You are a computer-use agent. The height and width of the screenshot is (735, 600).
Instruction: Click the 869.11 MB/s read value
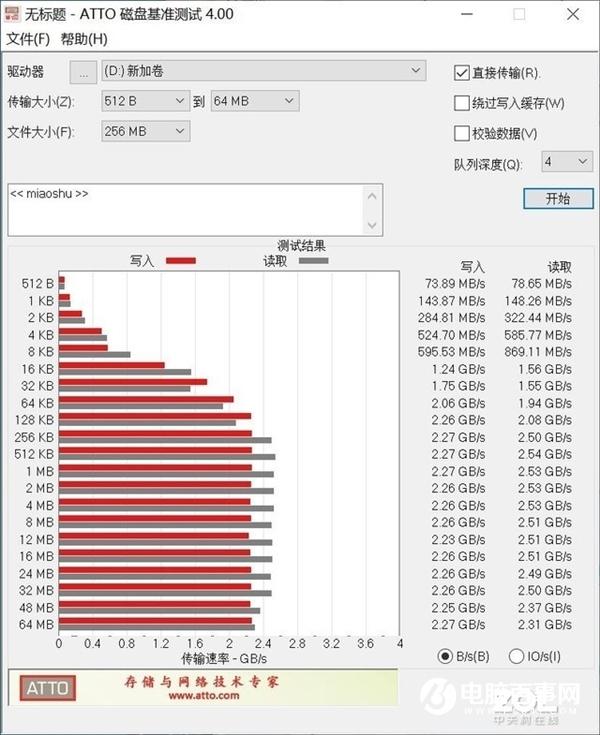[x=538, y=352]
